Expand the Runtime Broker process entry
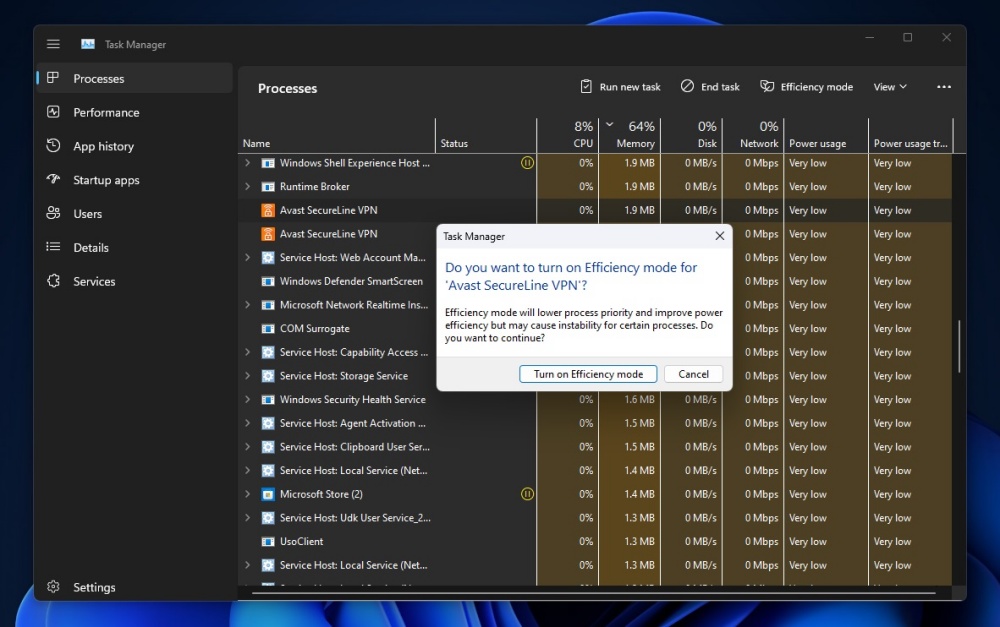This screenshot has width=1000, height=627. click(248, 186)
